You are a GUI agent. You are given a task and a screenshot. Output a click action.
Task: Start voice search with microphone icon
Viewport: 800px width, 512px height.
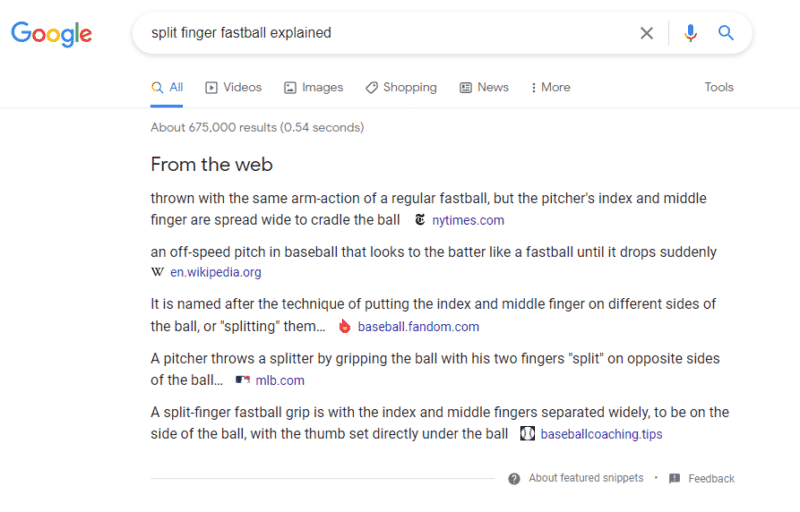click(x=690, y=33)
